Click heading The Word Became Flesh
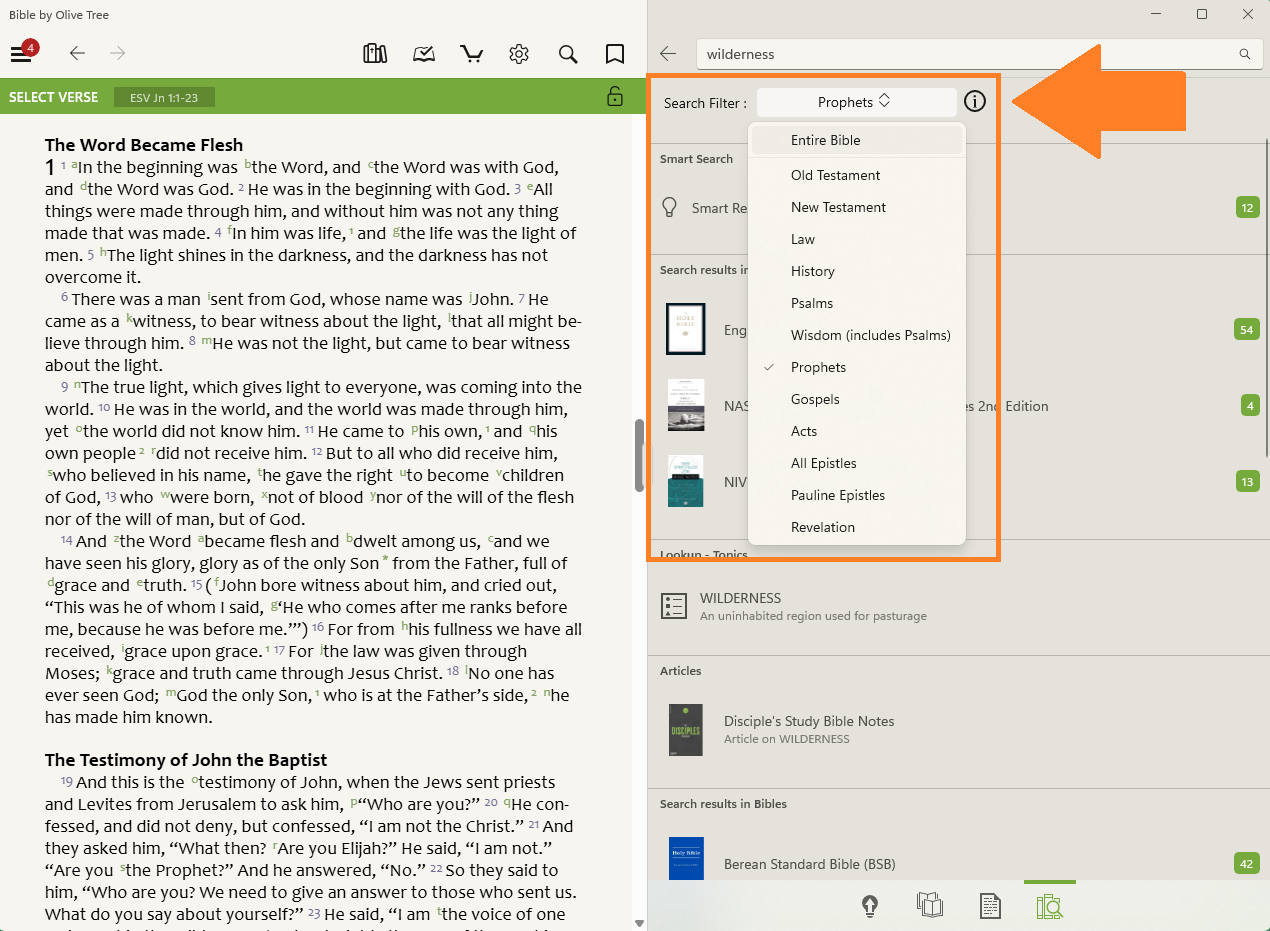1270x931 pixels. tap(144, 145)
